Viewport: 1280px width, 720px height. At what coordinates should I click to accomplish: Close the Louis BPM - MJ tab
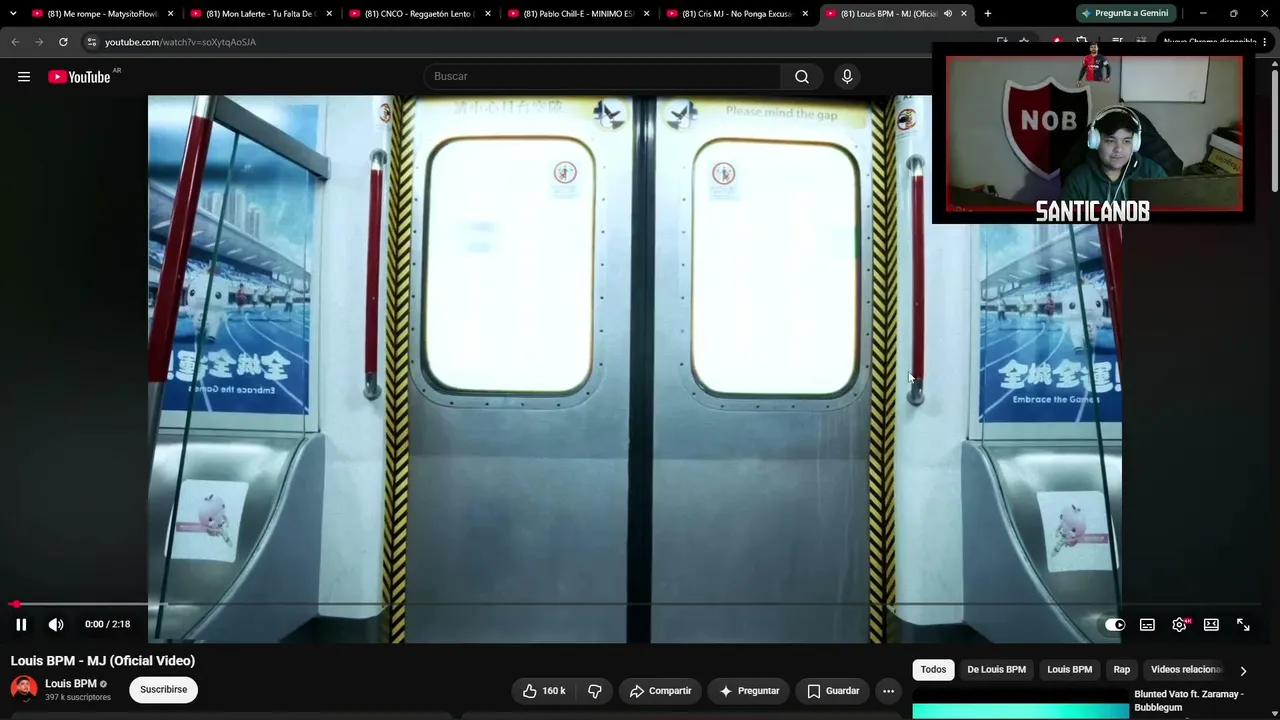coord(964,14)
